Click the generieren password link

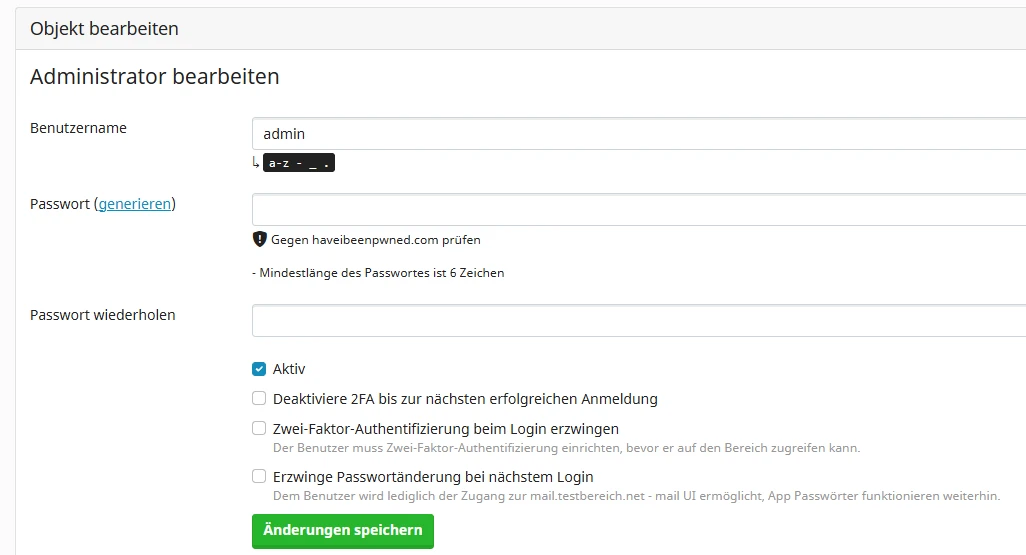coord(135,204)
